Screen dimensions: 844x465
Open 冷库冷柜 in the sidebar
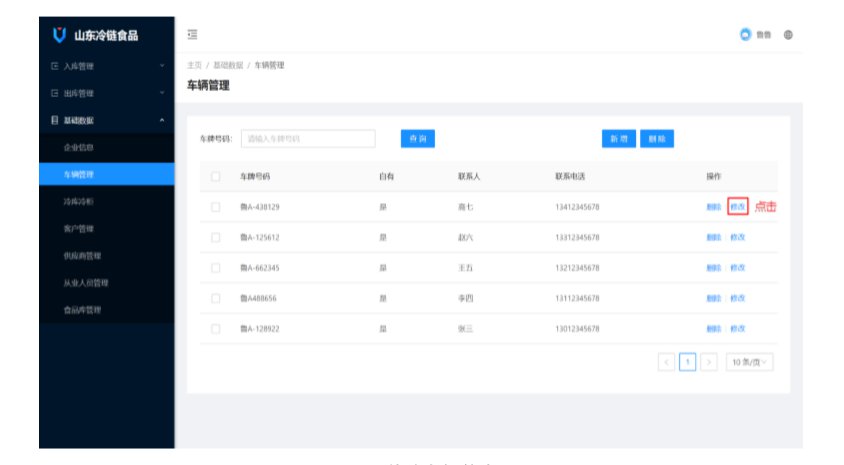79,202
